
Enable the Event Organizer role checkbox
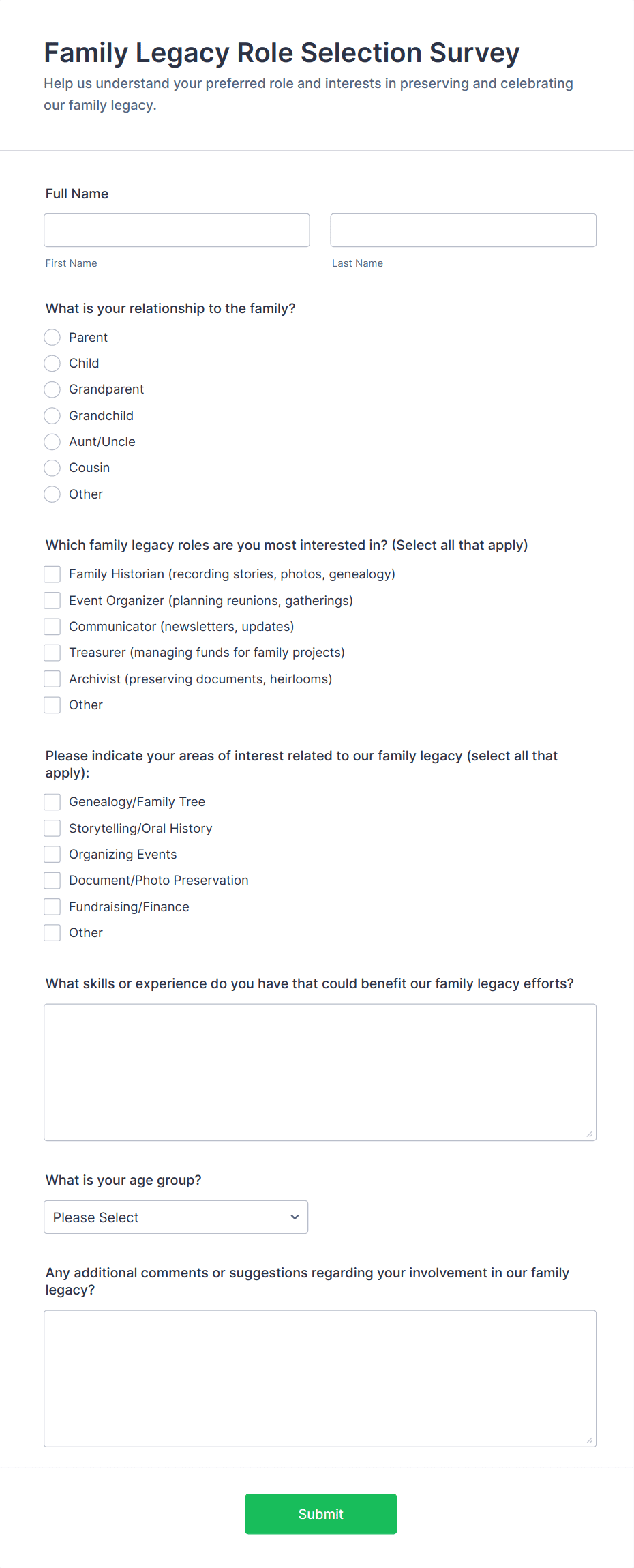point(52,600)
